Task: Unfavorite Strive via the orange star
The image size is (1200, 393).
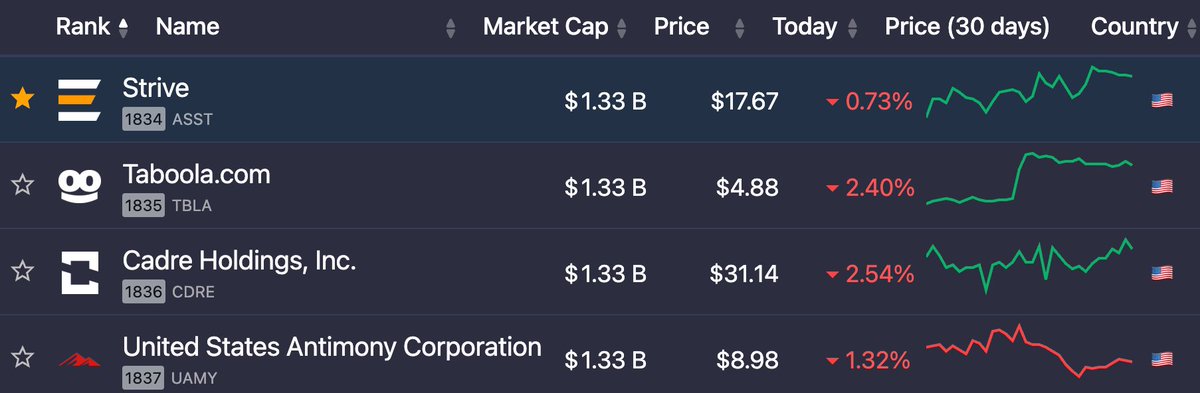Action: (x=22, y=99)
